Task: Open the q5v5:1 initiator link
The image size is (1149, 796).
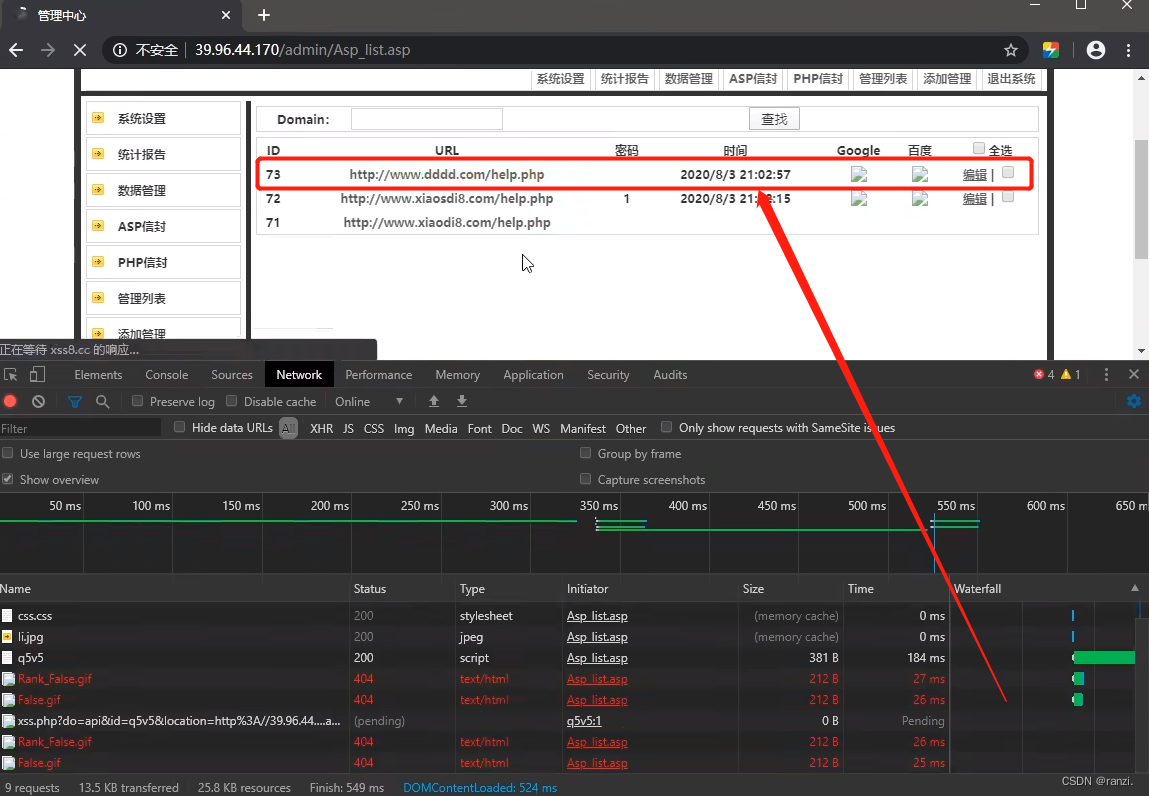Action: 584,721
